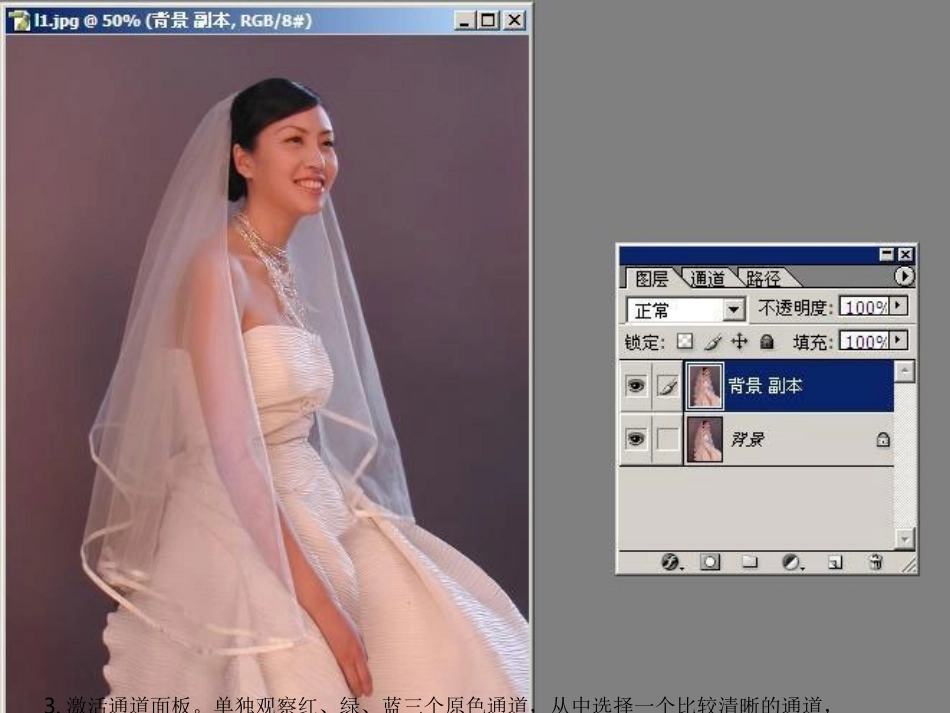The height and width of the screenshot is (713, 950).
Task: Minimize the l1.jpg document window
Action: coord(465,21)
